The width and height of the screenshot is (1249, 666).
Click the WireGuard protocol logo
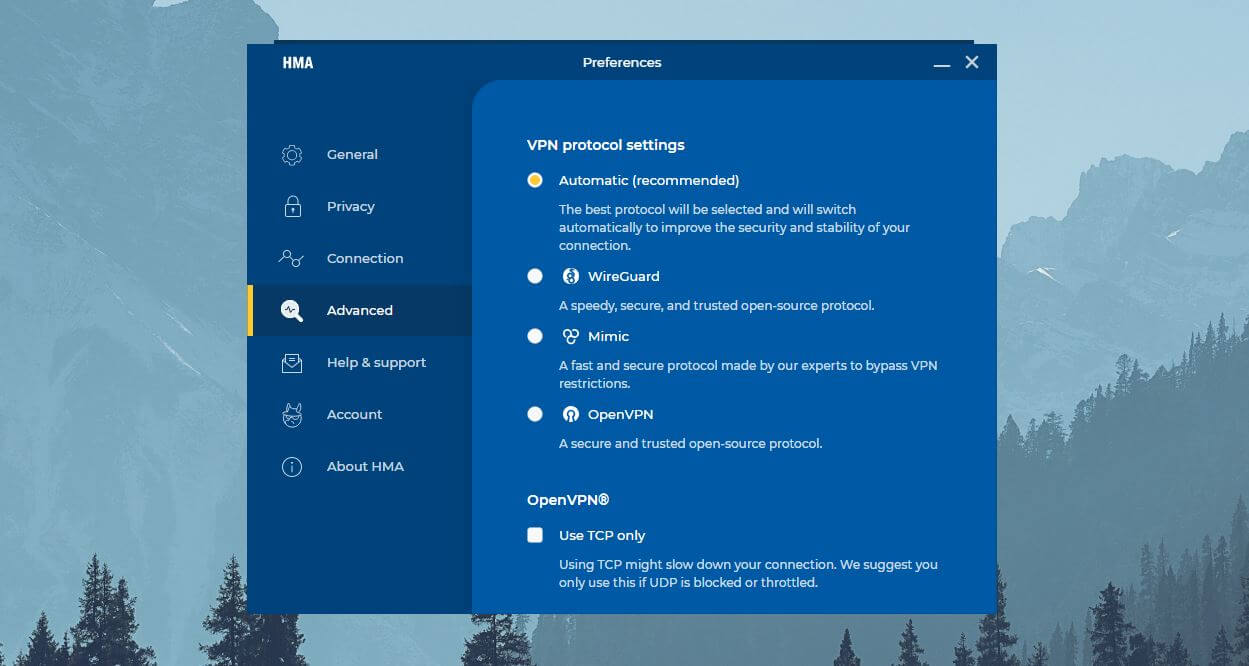[570, 277]
